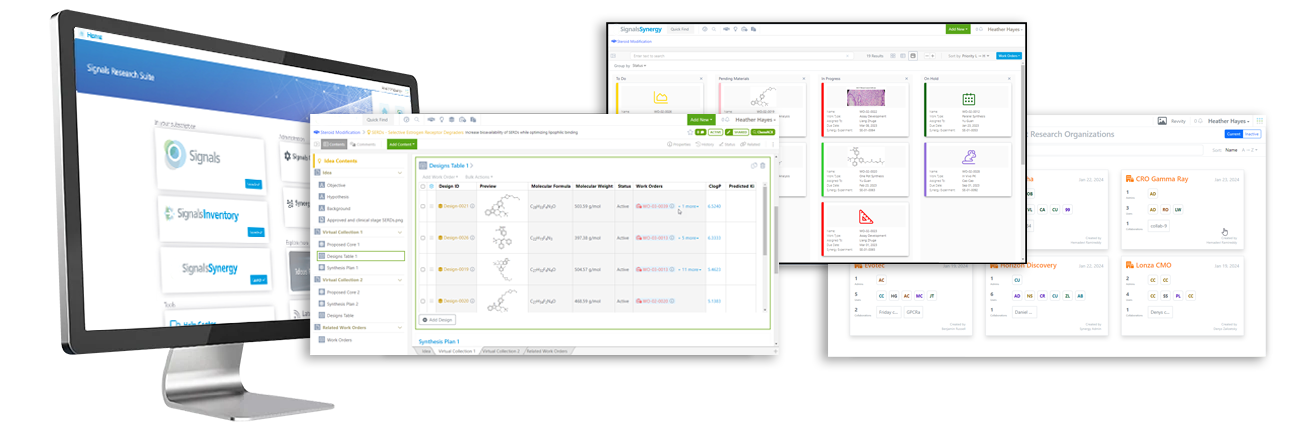Click the delete icon in Designs Table header
The image size is (1312, 428).
(762, 165)
